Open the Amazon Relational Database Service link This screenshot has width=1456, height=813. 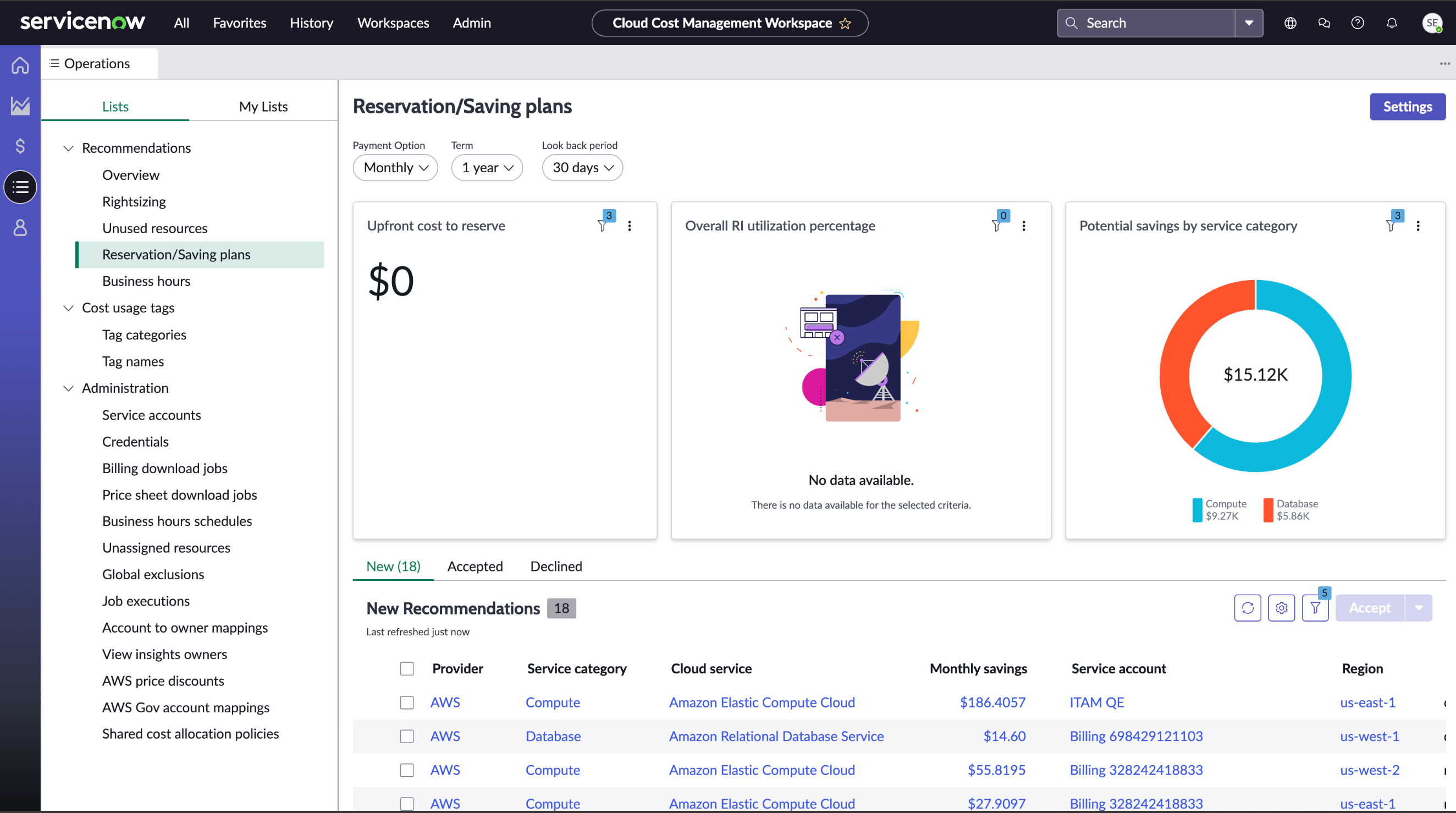tap(776, 737)
